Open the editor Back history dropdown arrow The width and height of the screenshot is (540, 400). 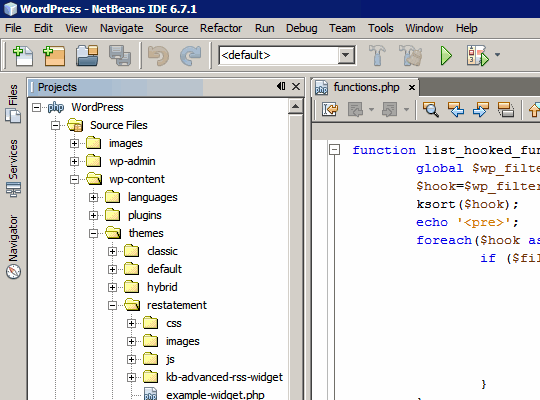pos(371,110)
